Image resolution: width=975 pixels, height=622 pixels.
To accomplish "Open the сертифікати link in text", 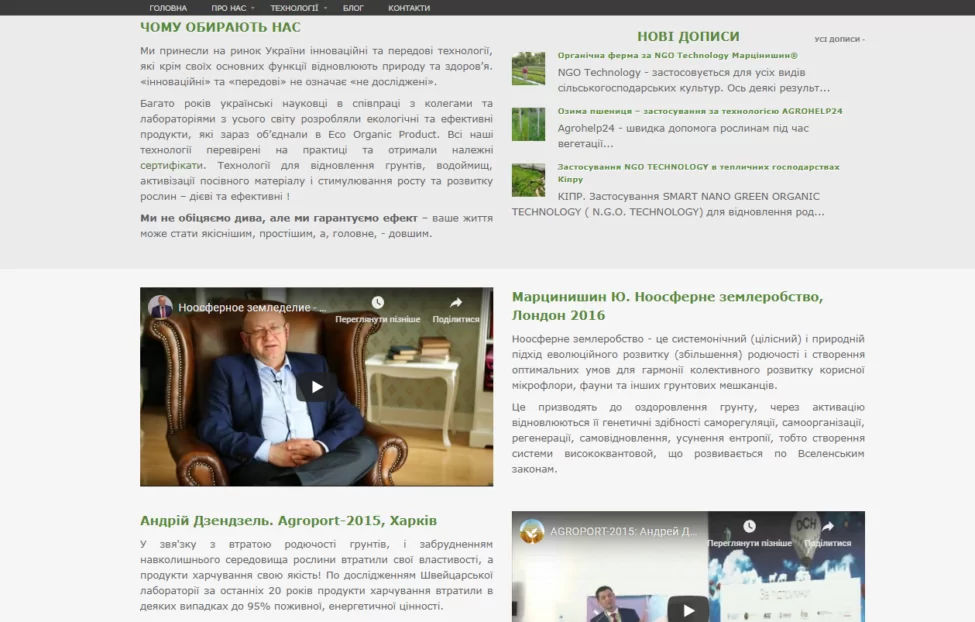I will 172,165.
